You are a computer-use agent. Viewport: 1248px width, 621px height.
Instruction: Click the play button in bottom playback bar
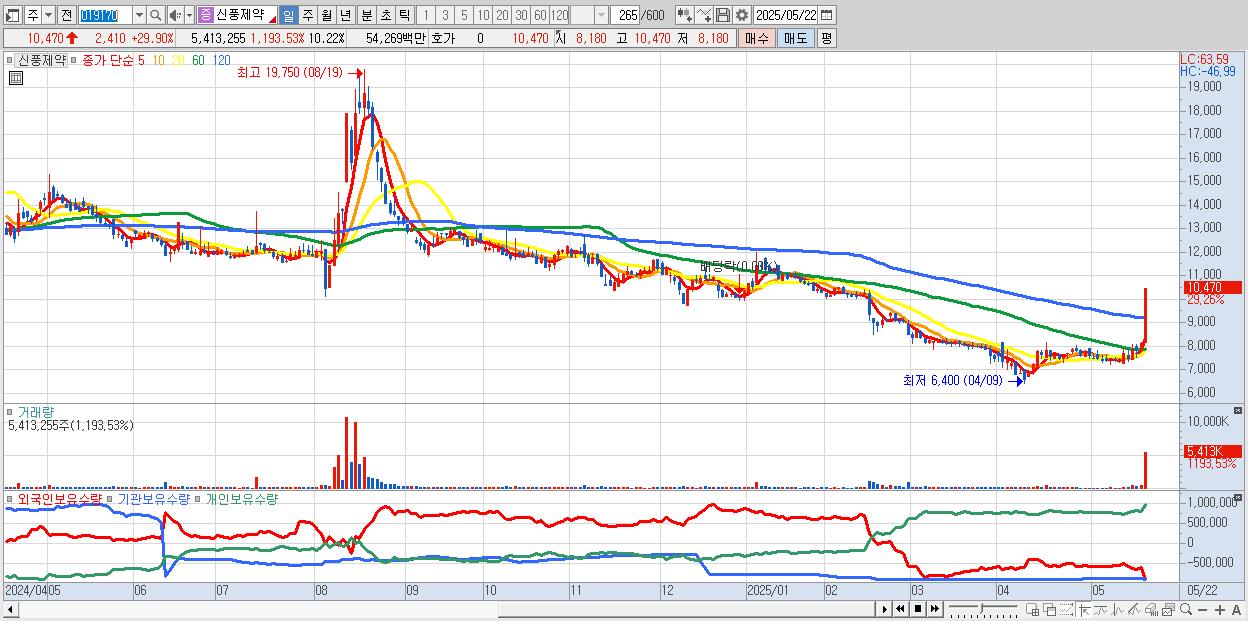coord(885,609)
